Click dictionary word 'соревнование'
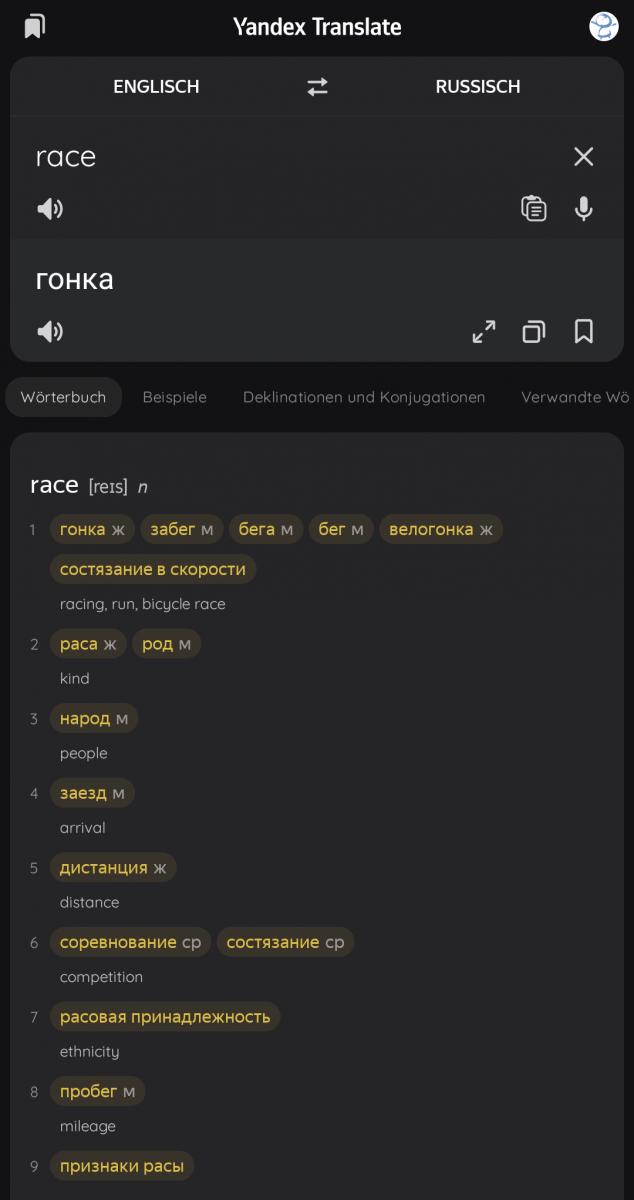The height and width of the screenshot is (1200, 634). click(x=120, y=942)
